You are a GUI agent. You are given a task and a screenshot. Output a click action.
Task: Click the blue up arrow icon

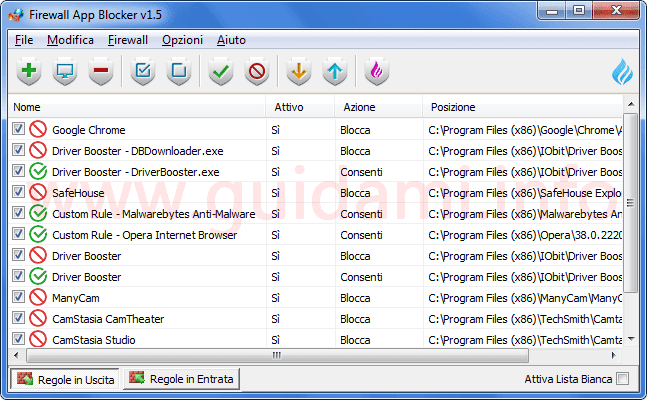335,71
